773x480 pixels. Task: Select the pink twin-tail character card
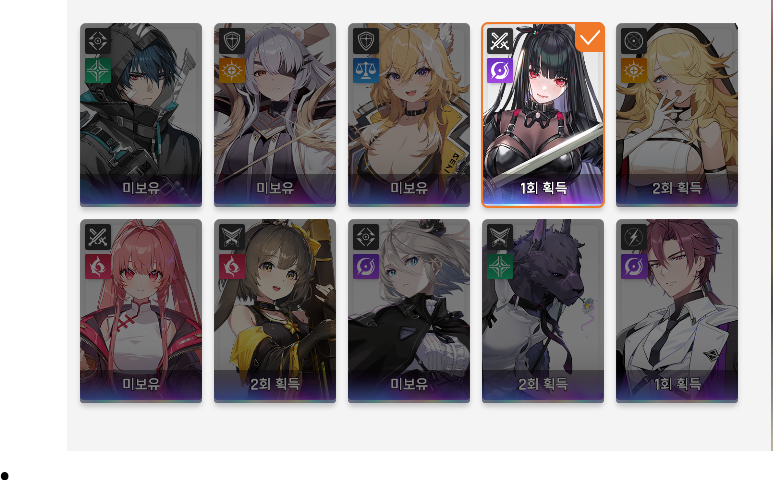click(x=141, y=311)
